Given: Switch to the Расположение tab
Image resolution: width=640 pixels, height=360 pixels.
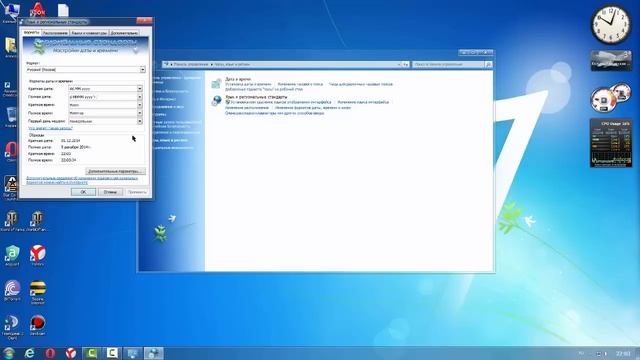Looking at the screenshot, I should (55, 33).
